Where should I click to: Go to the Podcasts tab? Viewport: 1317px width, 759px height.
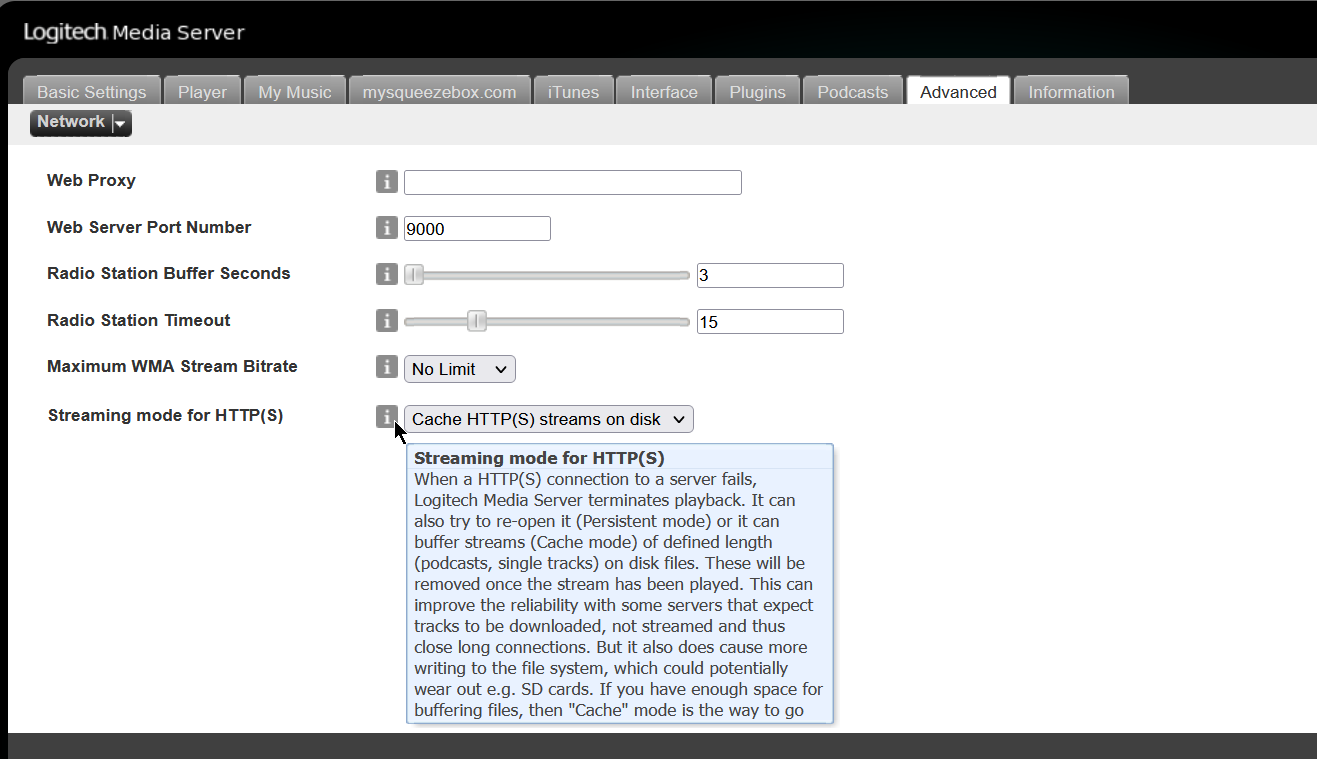853,91
